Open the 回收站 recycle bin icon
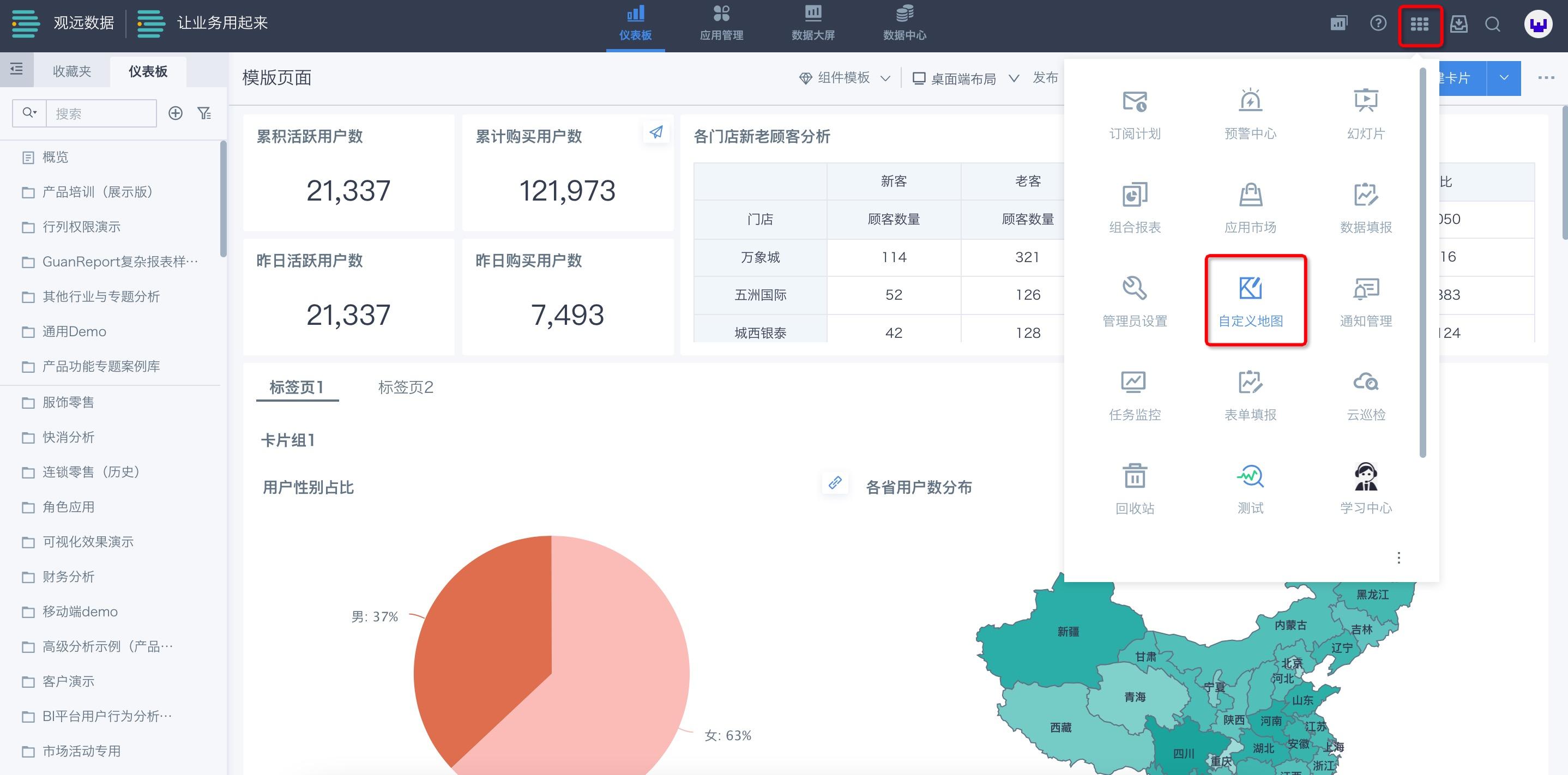 (1135, 476)
